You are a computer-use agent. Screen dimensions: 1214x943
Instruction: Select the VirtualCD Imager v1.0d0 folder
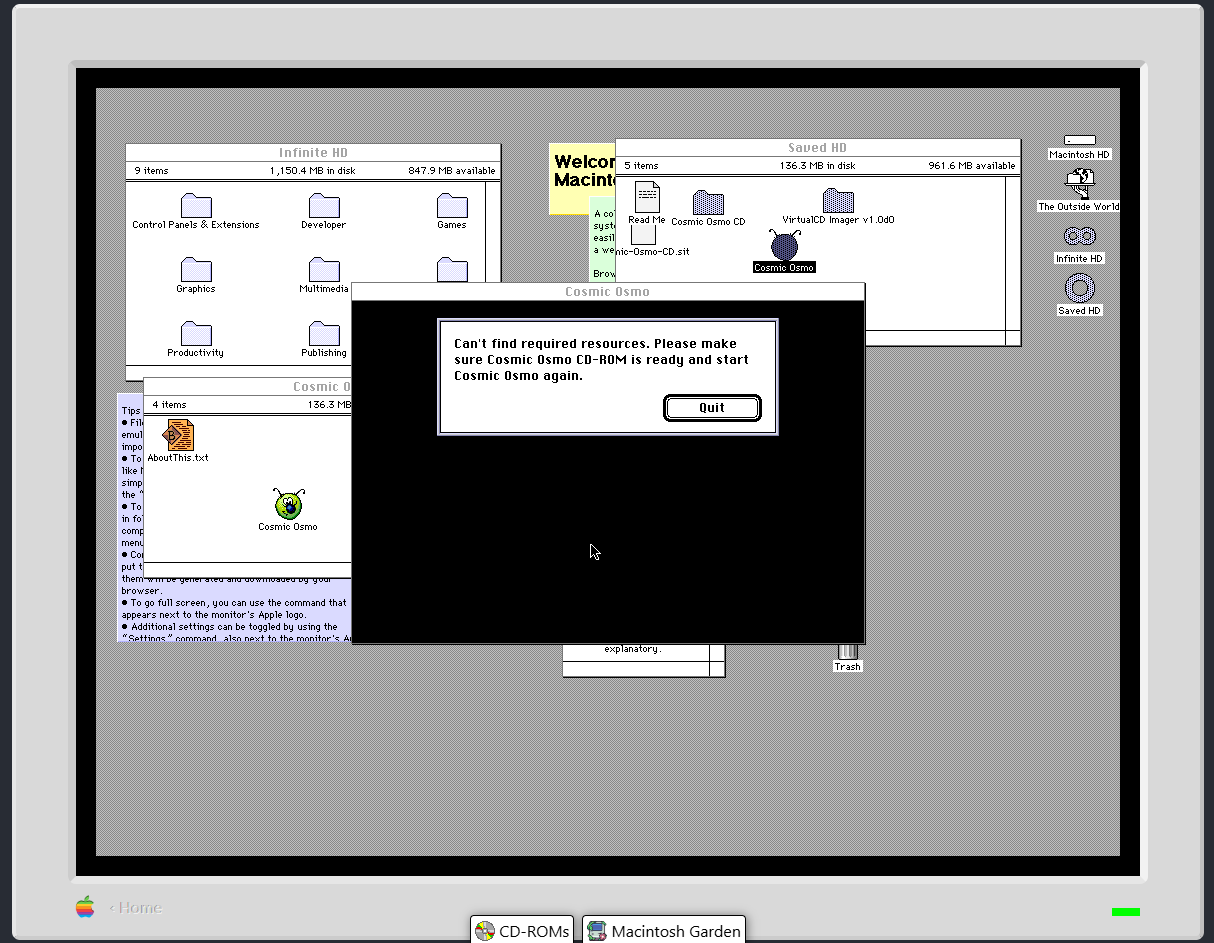click(838, 200)
